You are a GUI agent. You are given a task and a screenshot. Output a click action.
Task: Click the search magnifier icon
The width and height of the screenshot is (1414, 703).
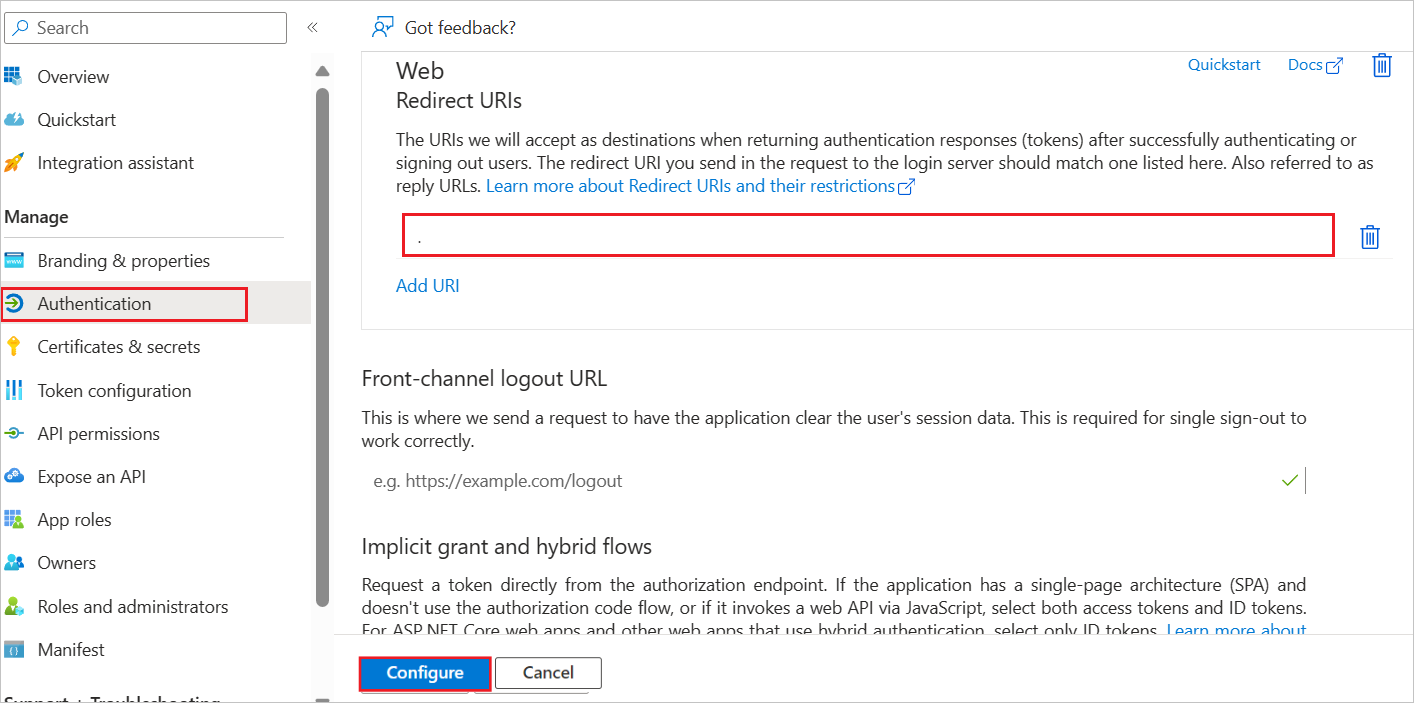click(21, 28)
